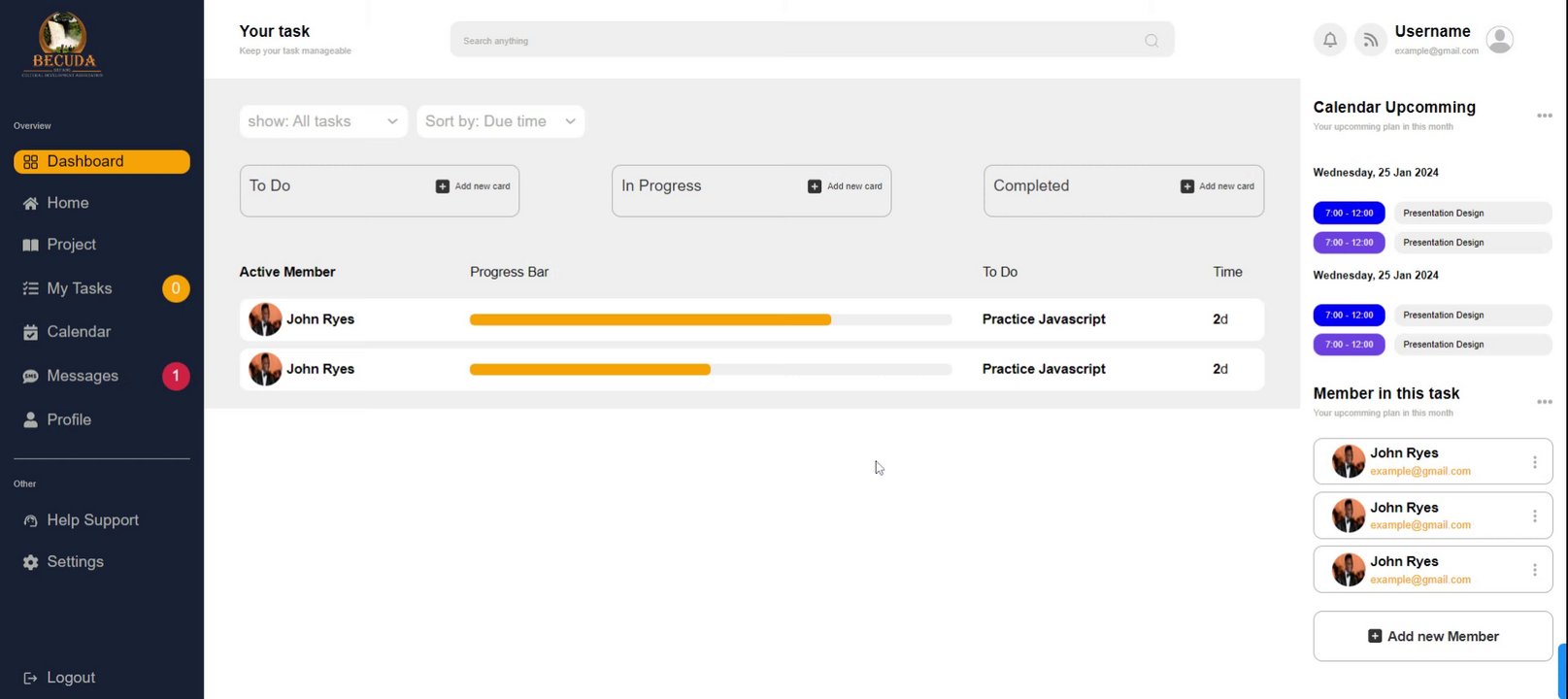The image size is (1568, 699).
Task: Open Member in this task three-dot menu
Action: (x=1544, y=402)
